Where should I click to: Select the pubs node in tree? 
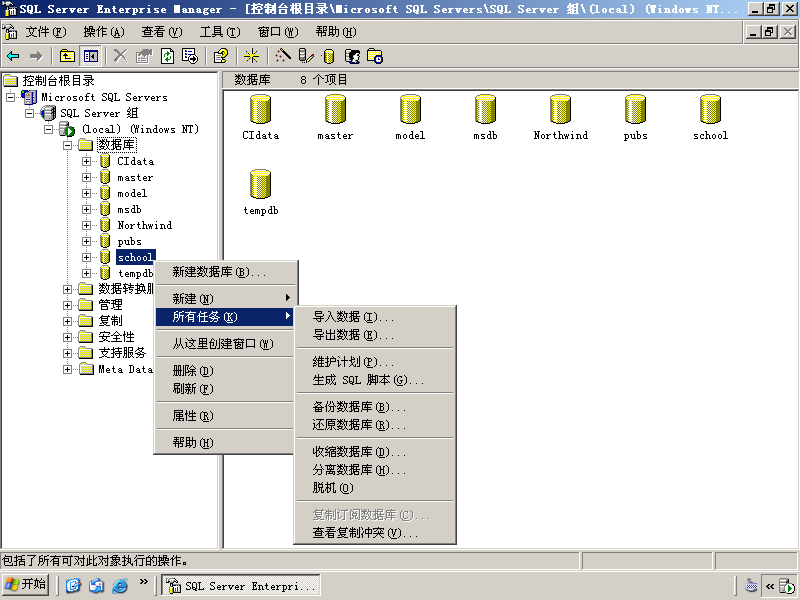point(129,241)
